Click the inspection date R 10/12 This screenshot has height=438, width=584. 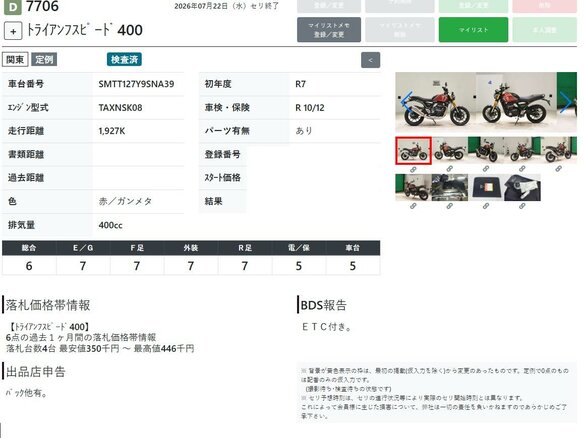[x=310, y=108]
